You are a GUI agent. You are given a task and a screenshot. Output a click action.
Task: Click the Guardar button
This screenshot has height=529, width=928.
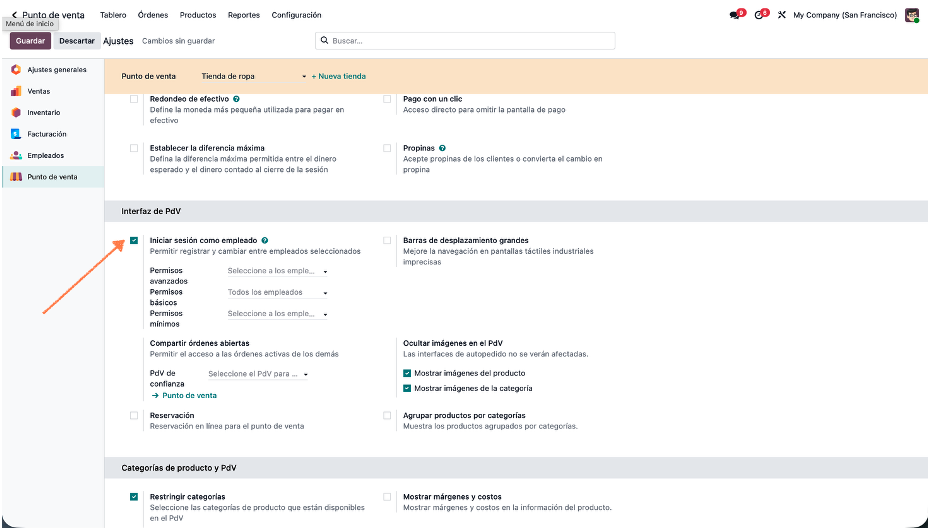30,41
